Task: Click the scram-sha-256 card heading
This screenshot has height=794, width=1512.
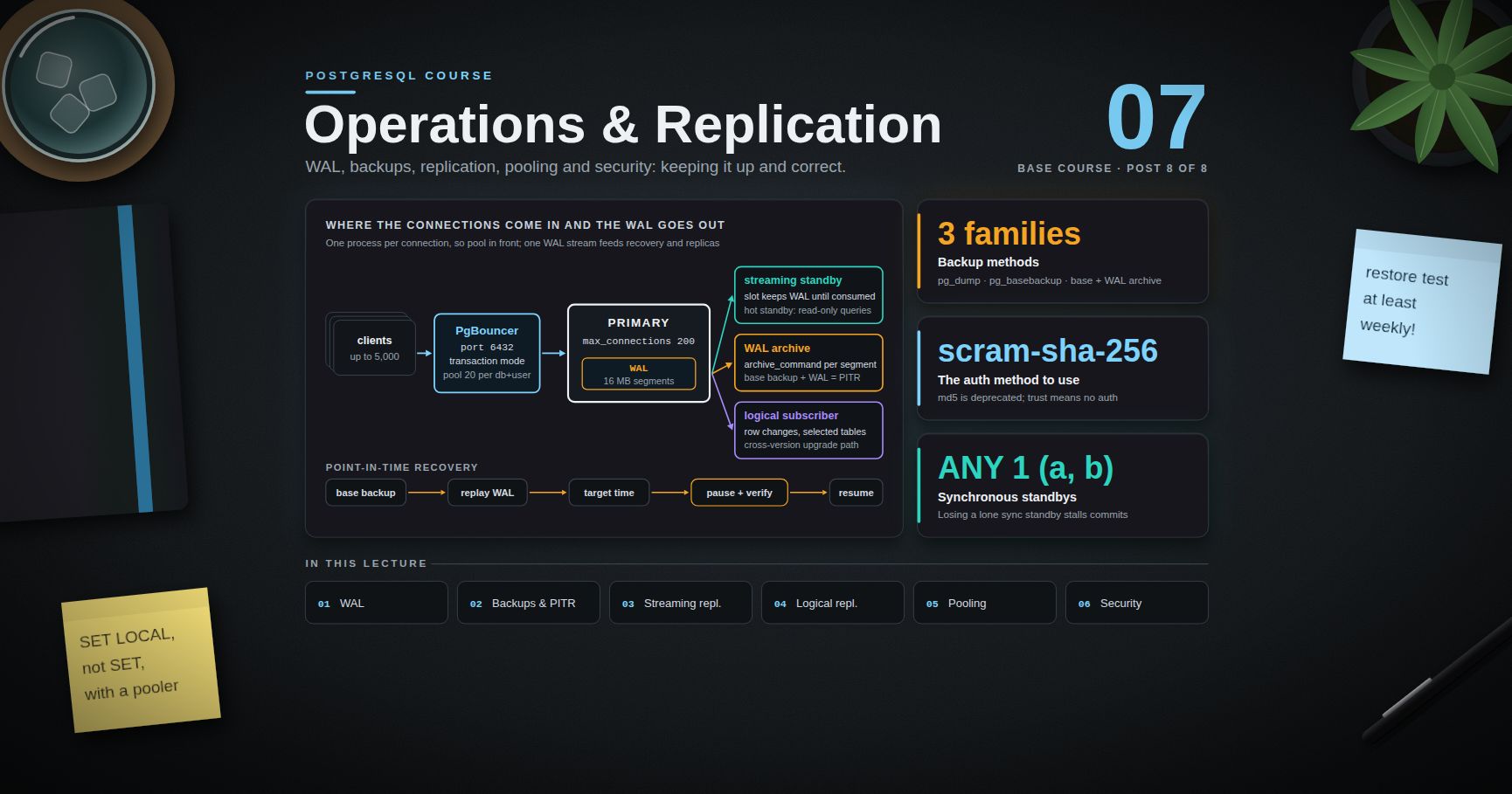Action: 1048,351
